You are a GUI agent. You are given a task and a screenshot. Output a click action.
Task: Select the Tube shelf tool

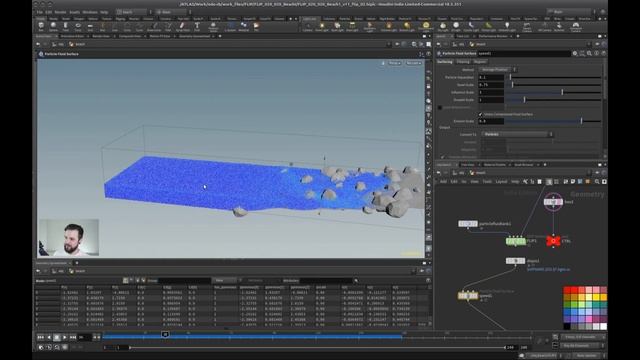[x=65, y=27]
